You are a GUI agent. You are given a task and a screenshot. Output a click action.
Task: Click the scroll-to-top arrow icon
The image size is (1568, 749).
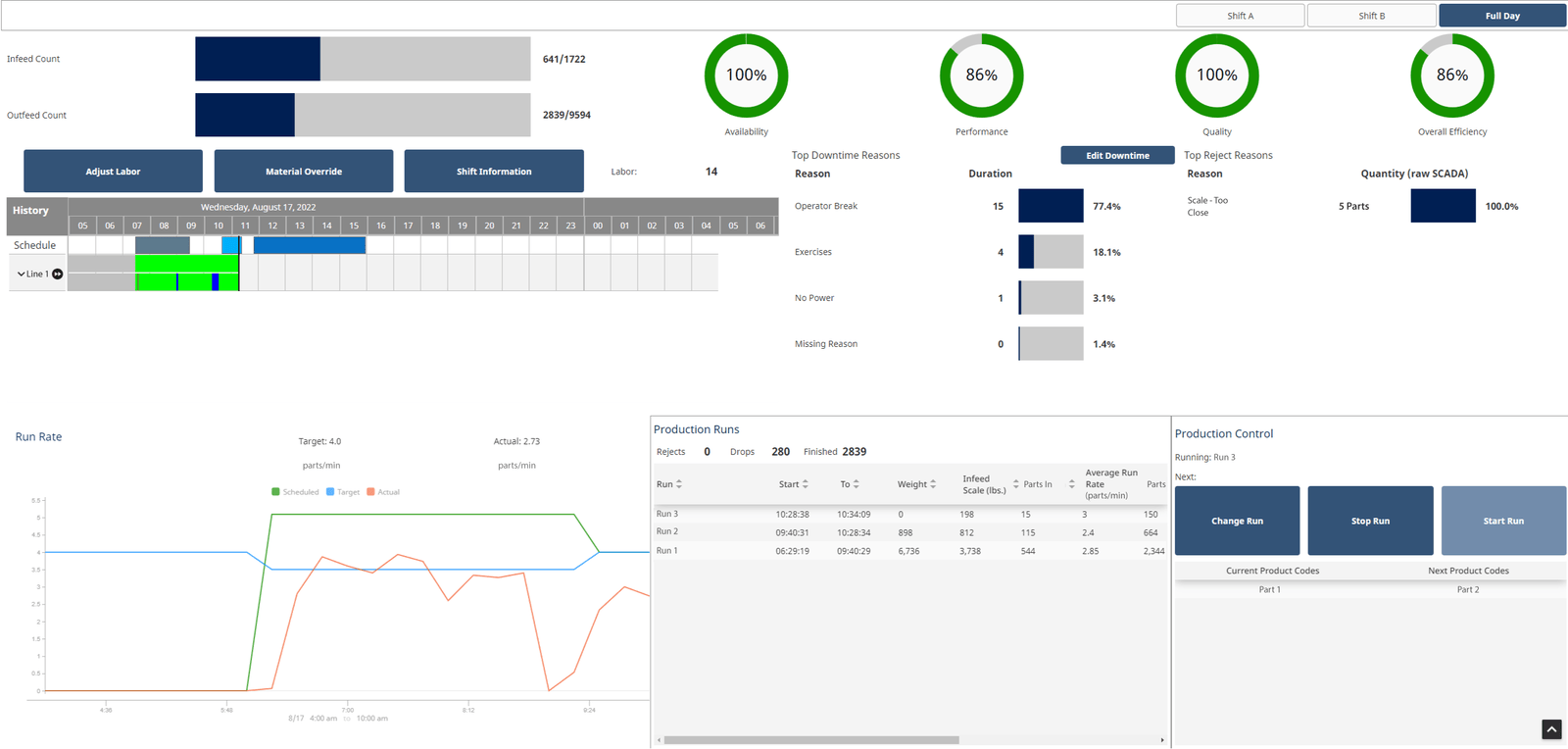tap(1551, 729)
